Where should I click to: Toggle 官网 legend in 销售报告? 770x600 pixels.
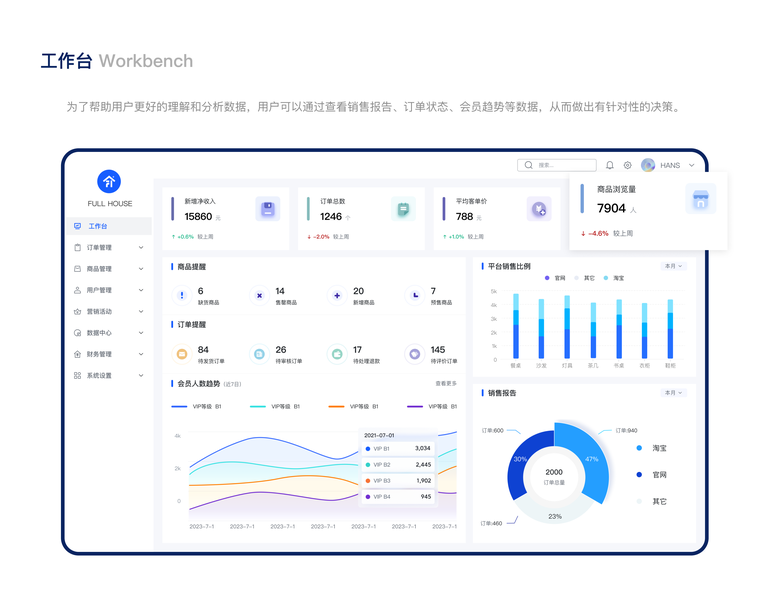click(x=652, y=474)
